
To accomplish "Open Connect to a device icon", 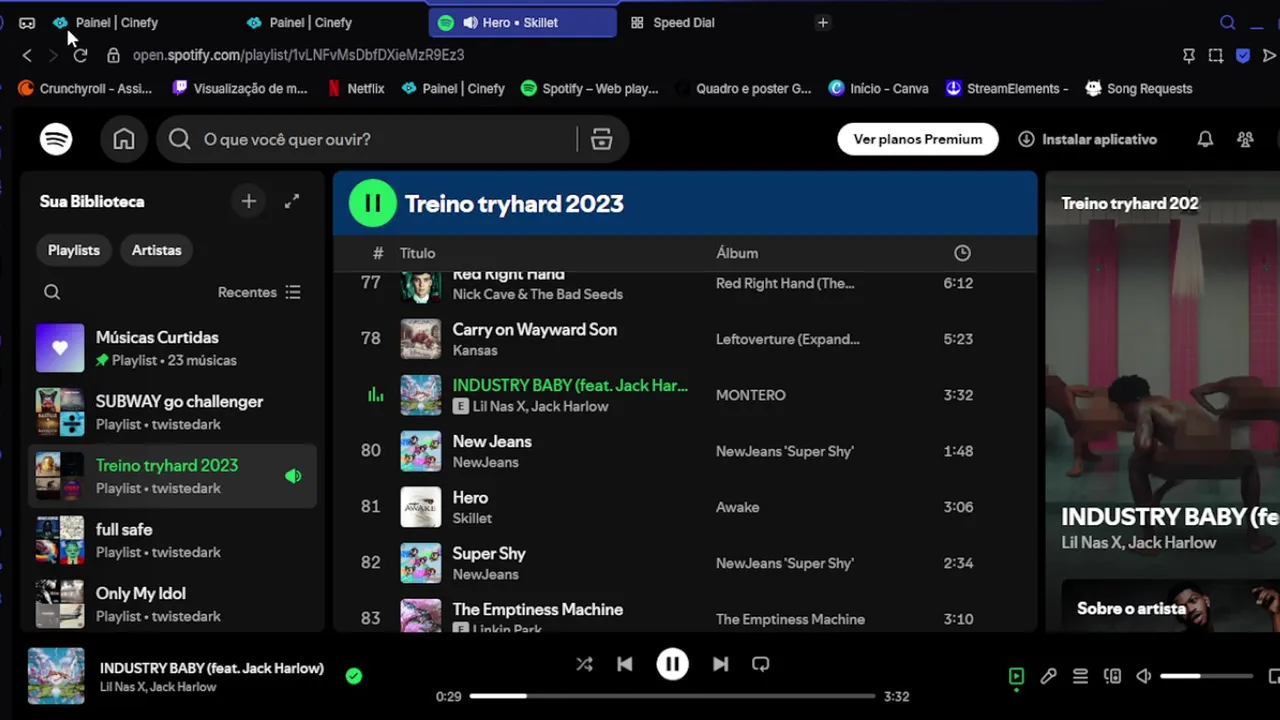I will (1112, 676).
